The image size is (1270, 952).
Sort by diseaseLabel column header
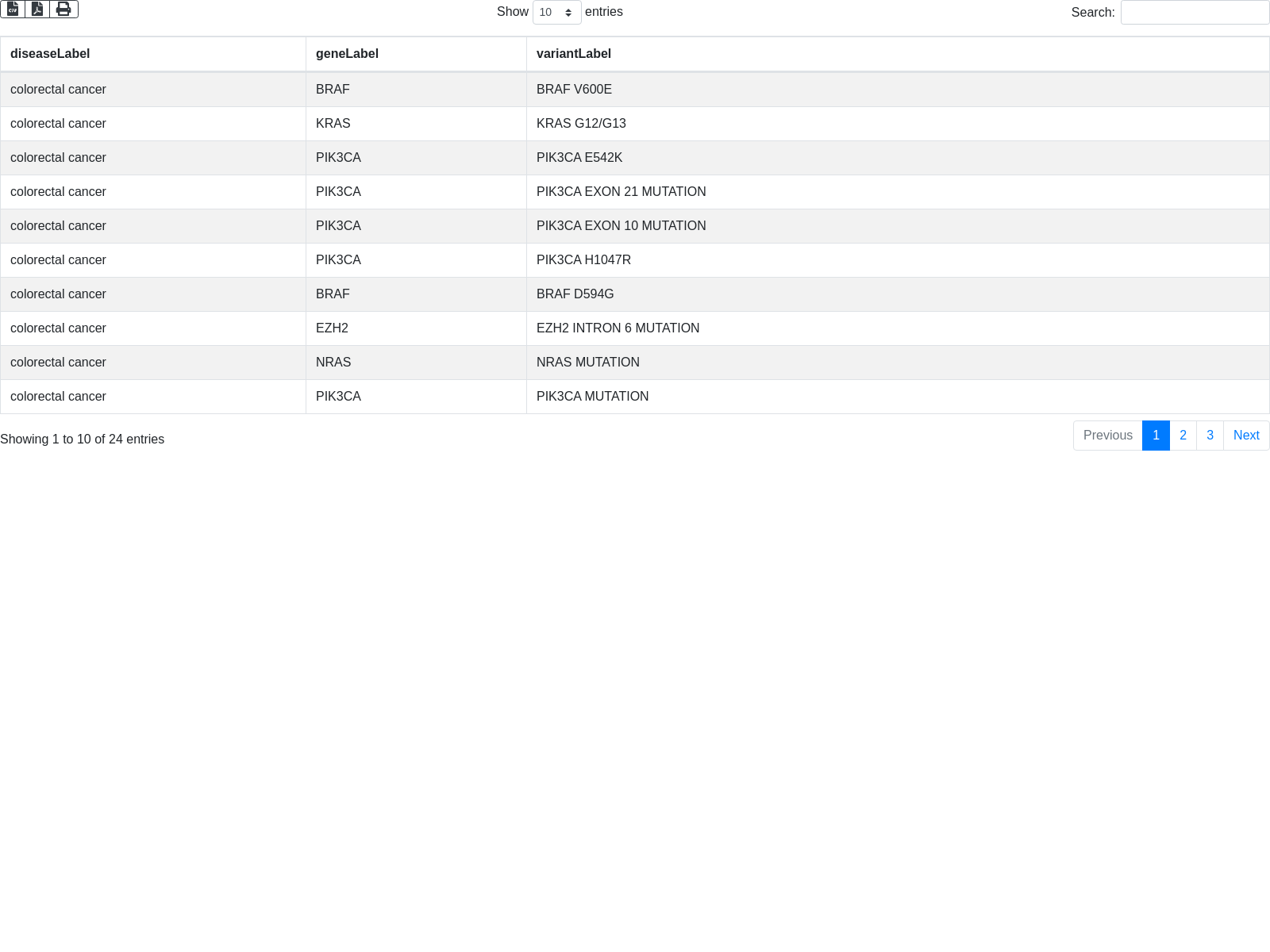pos(153,54)
